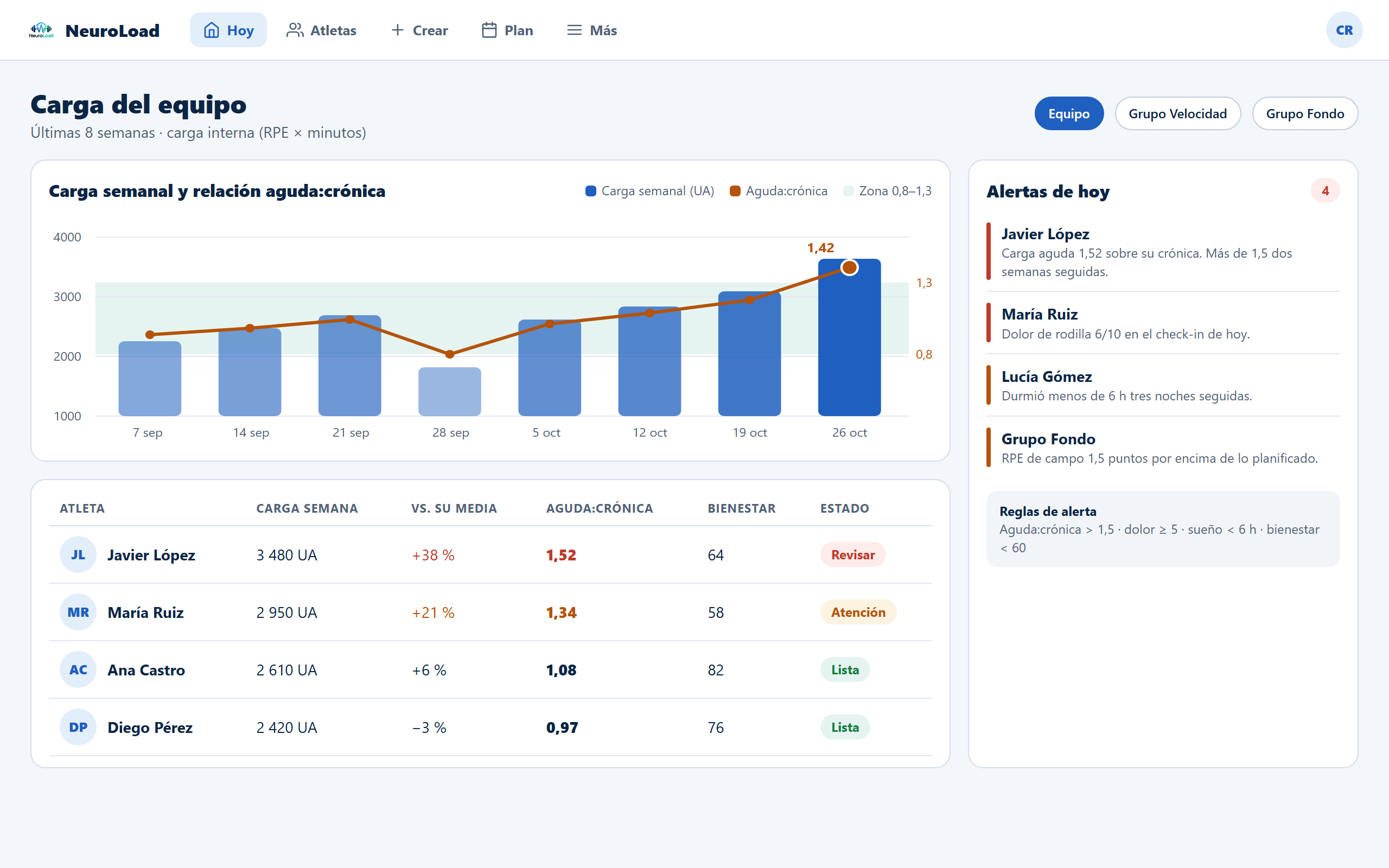Sort by the Aguda:crónica column header

599,509
